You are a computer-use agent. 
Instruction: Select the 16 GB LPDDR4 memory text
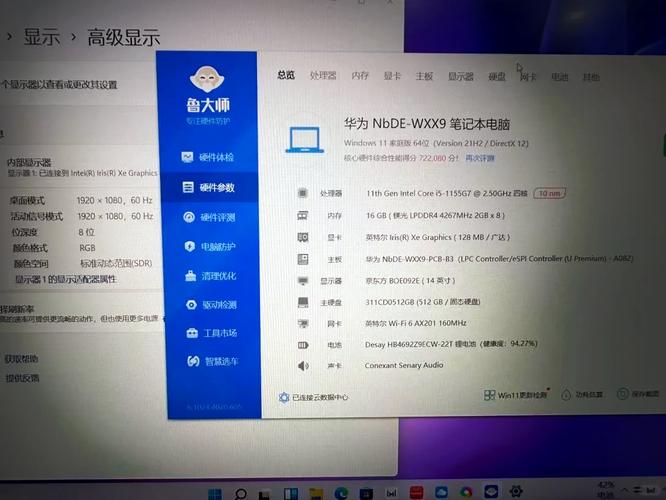435,215
